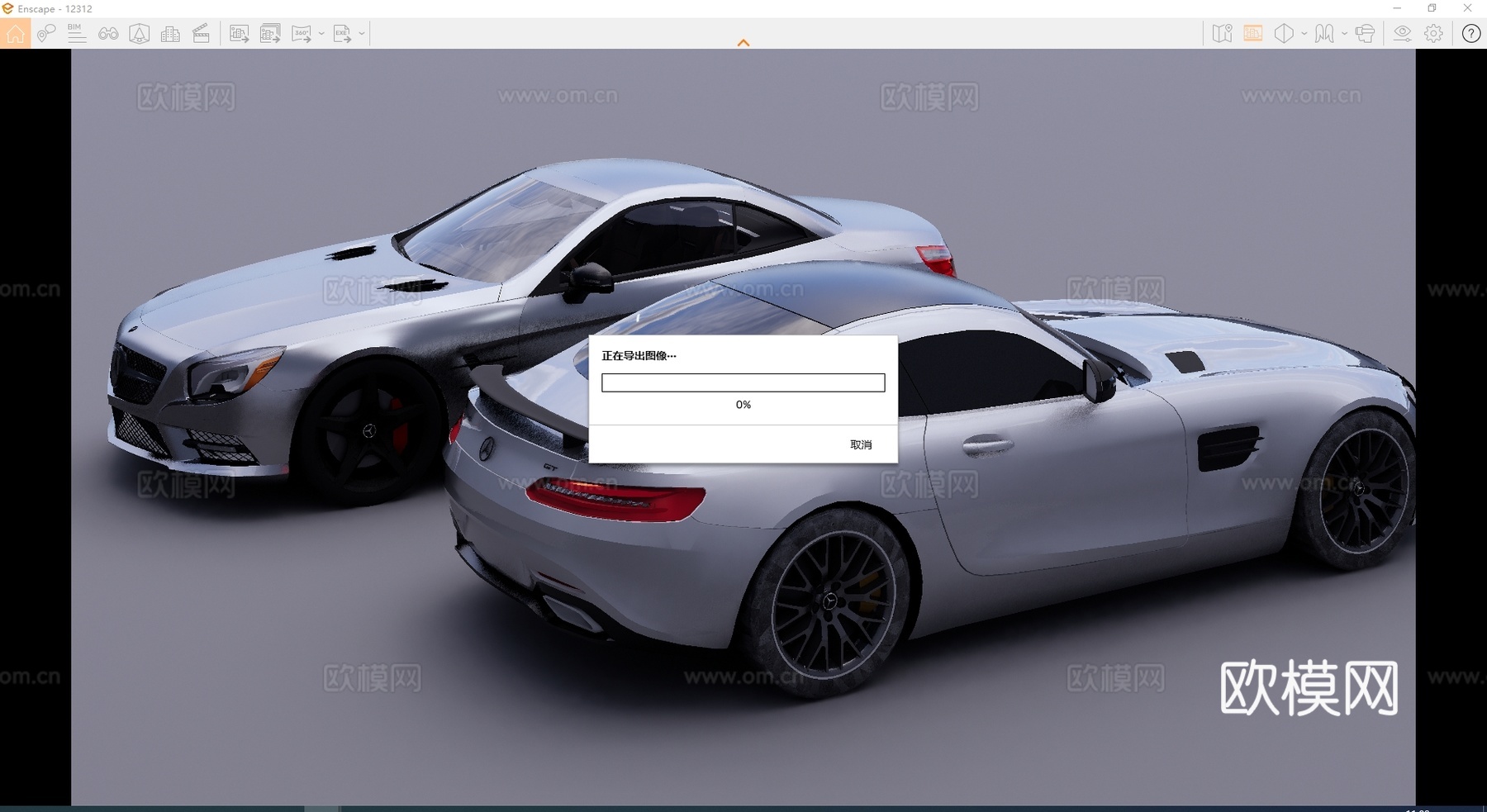Click the Enscape - 12312 window title
1487x812 pixels.
coord(55,9)
